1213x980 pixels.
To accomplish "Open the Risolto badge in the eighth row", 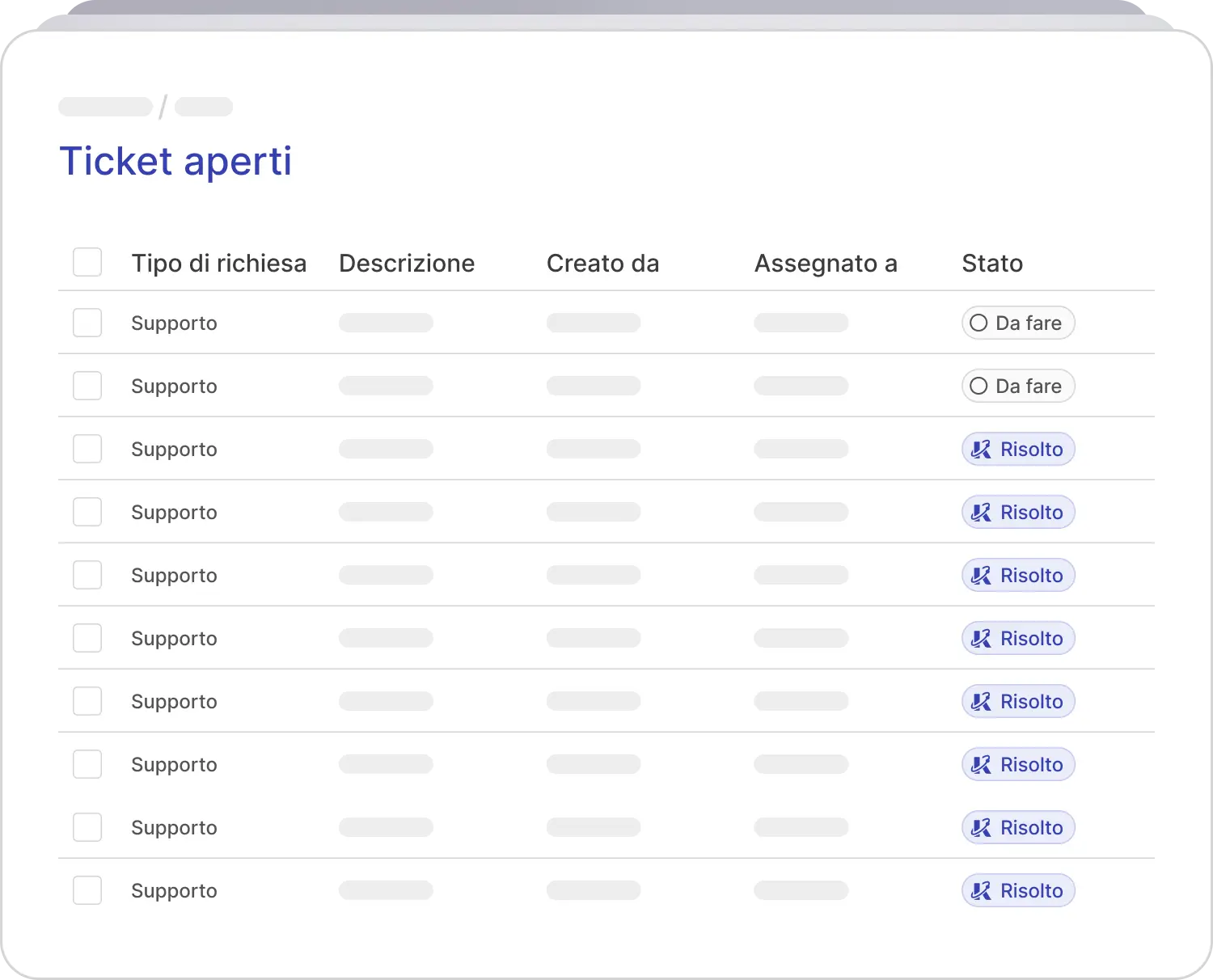I will [1018, 764].
